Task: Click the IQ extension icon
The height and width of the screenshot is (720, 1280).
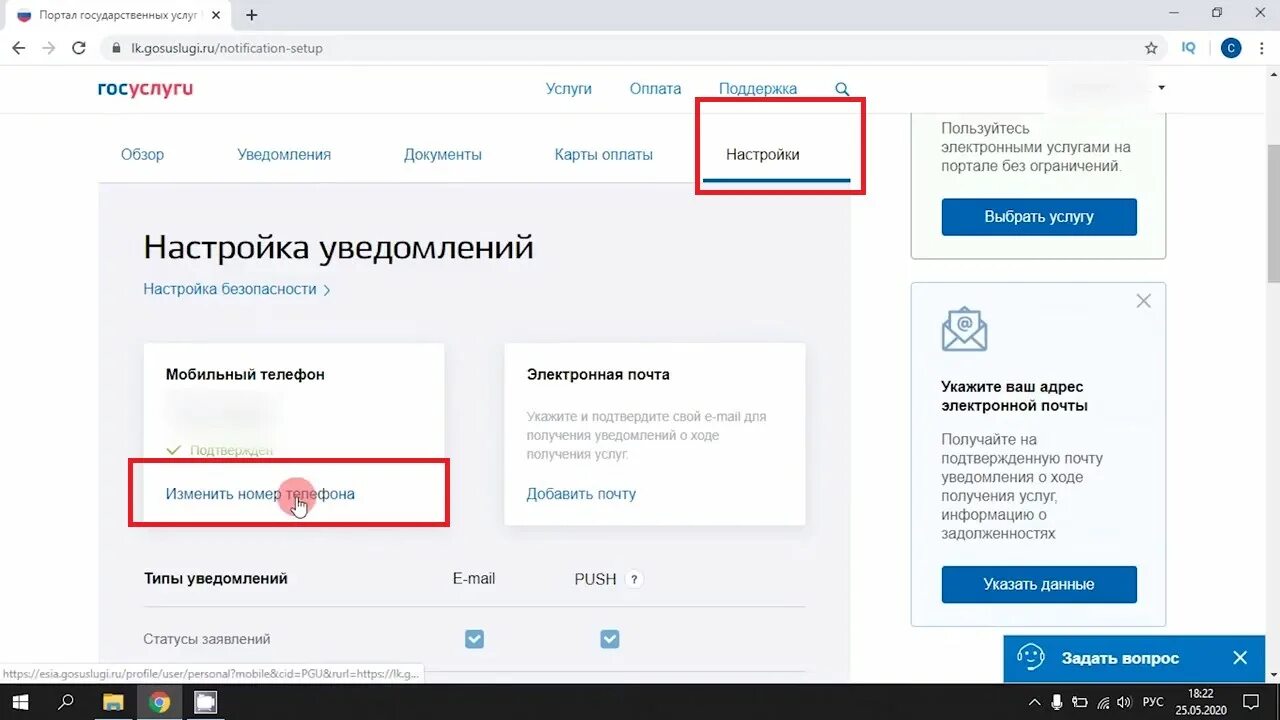Action: (1188, 48)
